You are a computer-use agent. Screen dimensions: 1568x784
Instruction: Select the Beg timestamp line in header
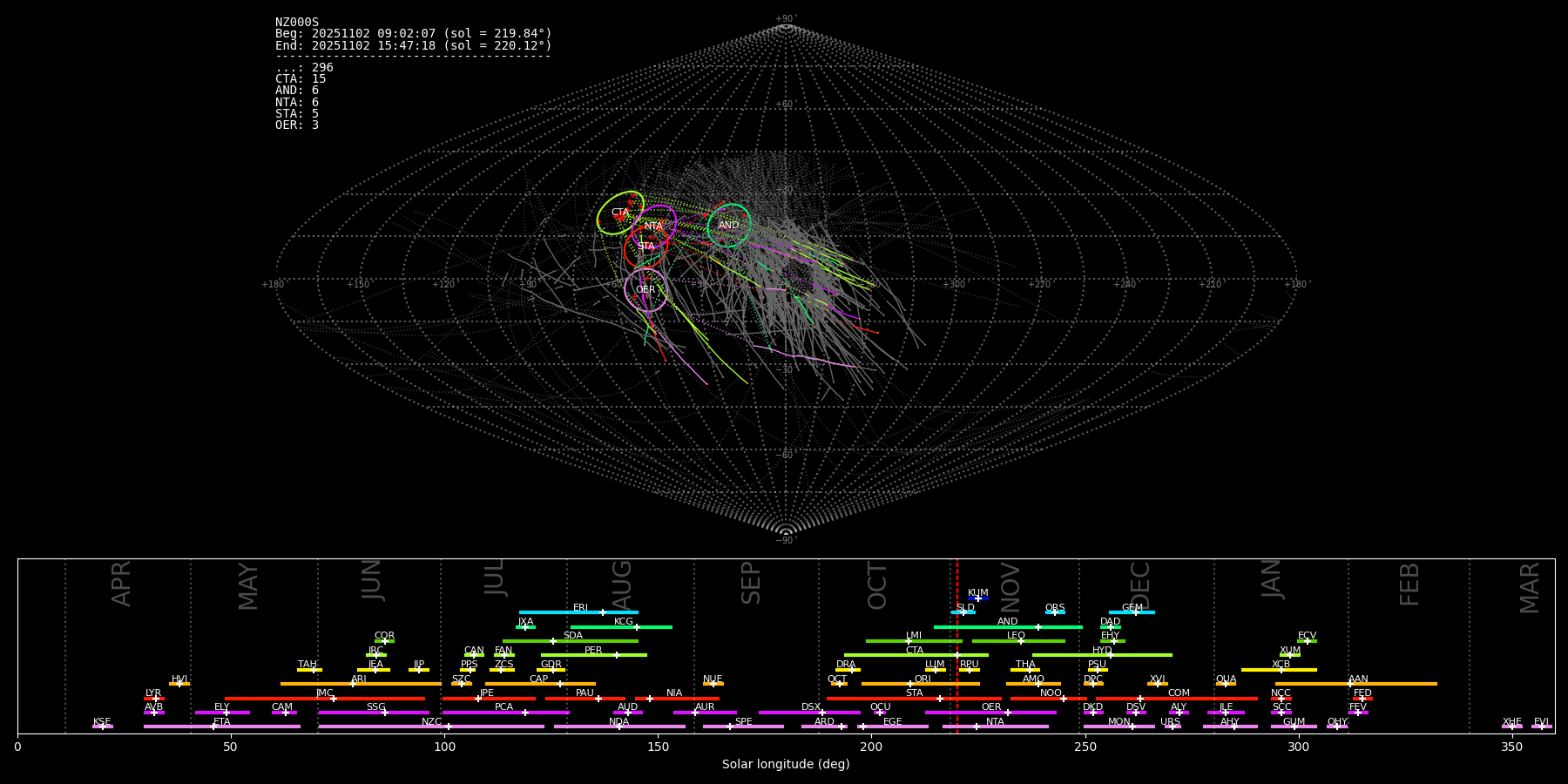click(414, 34)
